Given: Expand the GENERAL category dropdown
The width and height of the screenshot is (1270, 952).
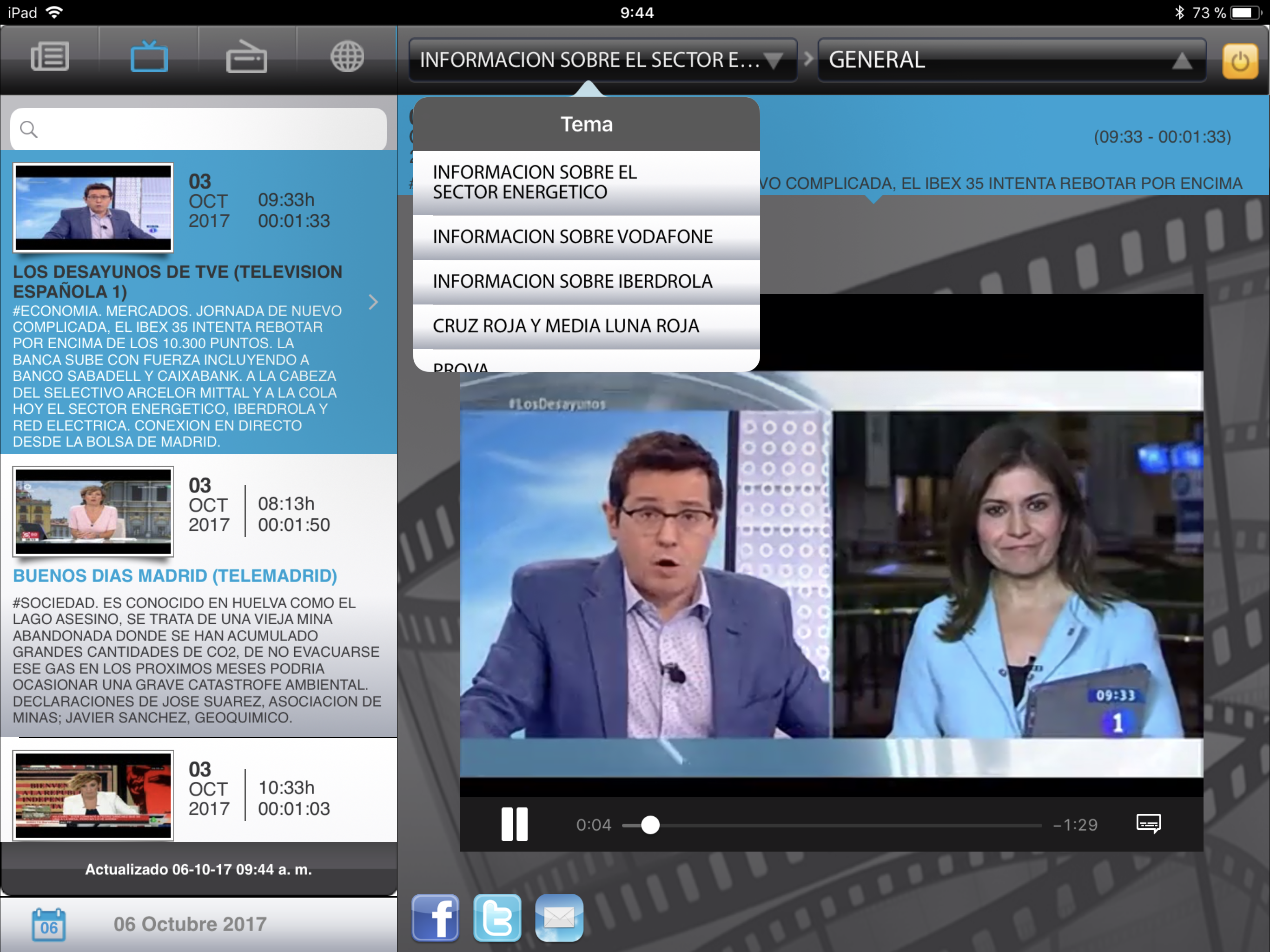Looking at the screenshot, I should (1011, 59).
